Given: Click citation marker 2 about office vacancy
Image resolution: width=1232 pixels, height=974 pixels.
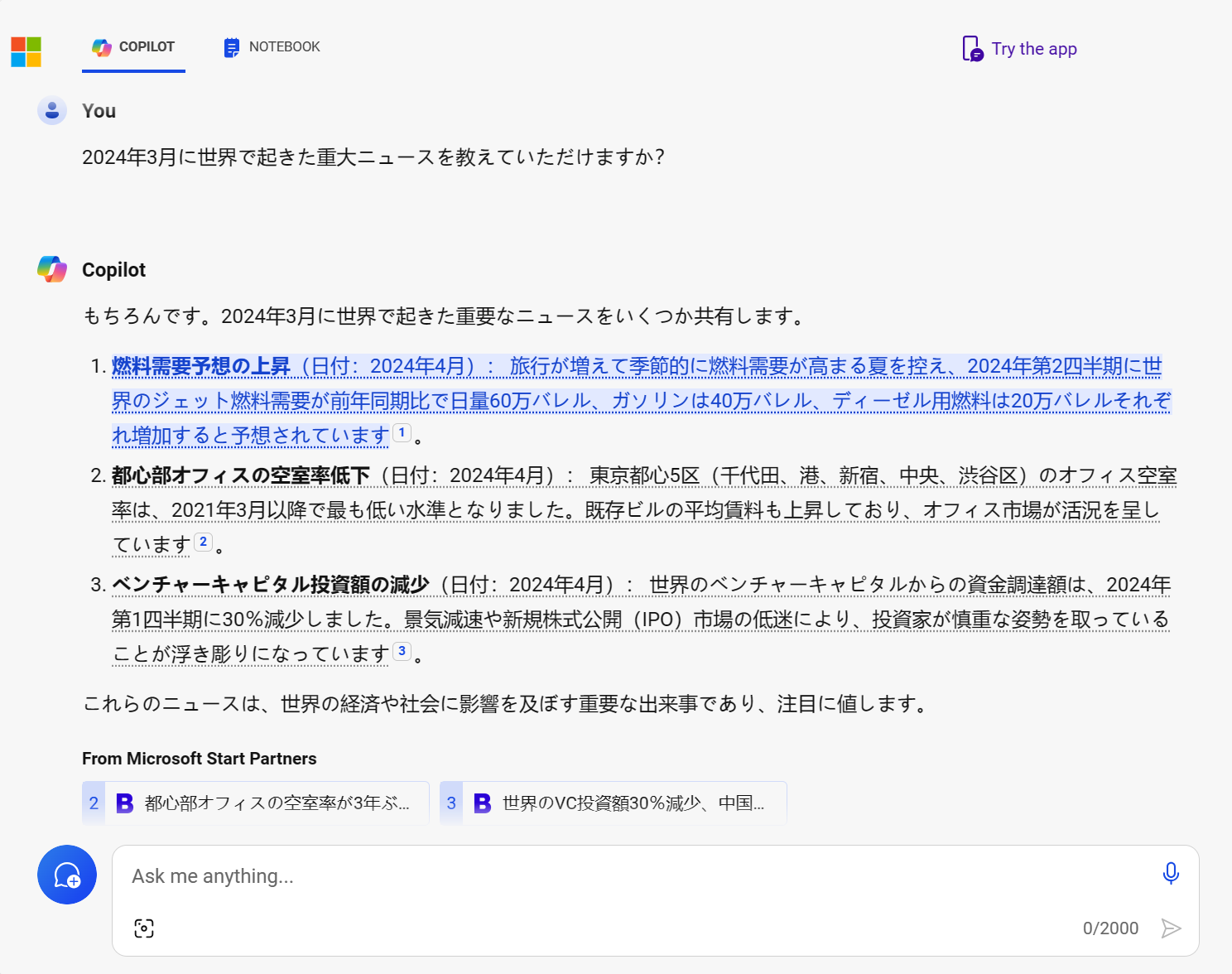Looking at the screenshot, I should pos(204,541).
